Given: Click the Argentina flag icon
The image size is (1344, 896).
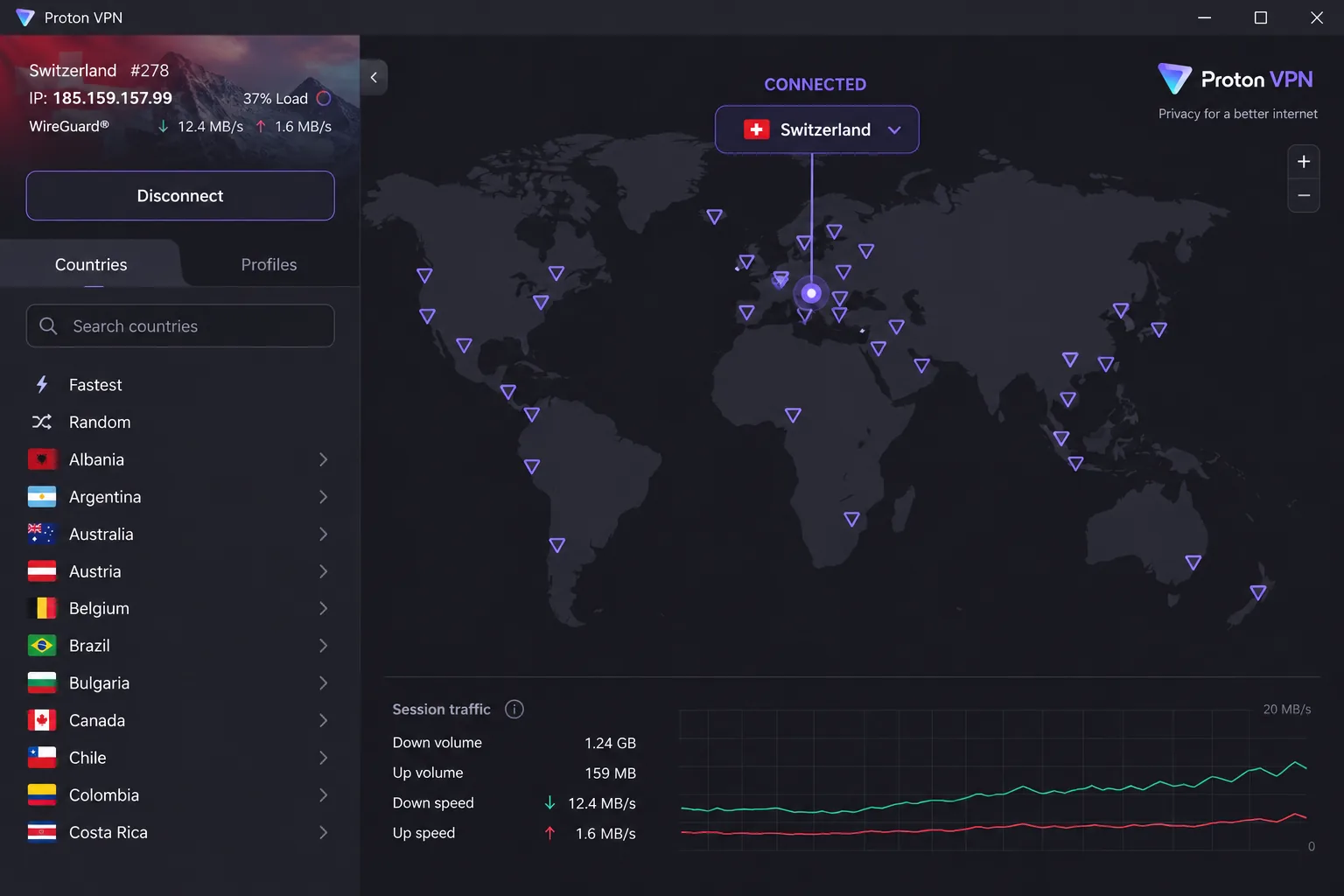Looking at the screenshot, I should [42, 497].
